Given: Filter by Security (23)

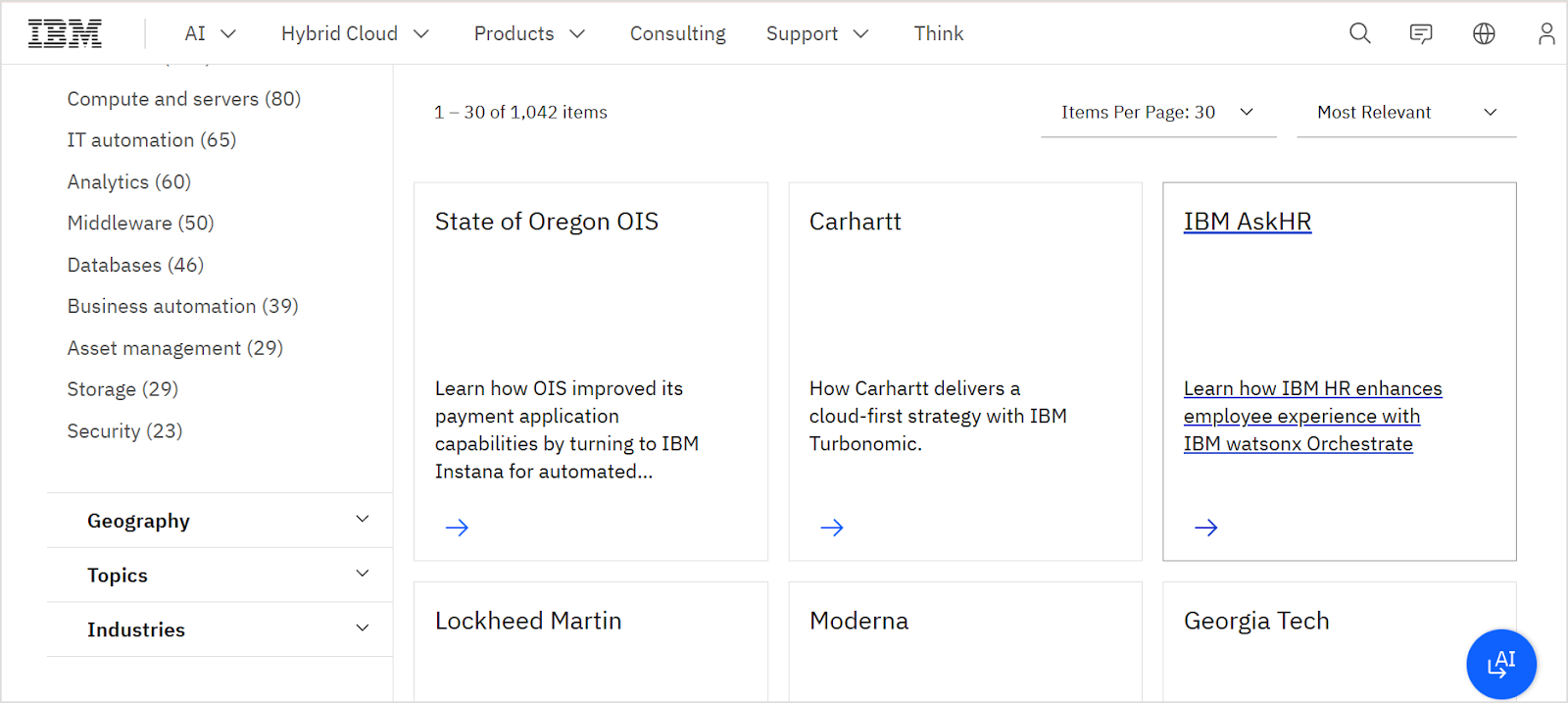Looking at the screenshot, I should [124, 431].
